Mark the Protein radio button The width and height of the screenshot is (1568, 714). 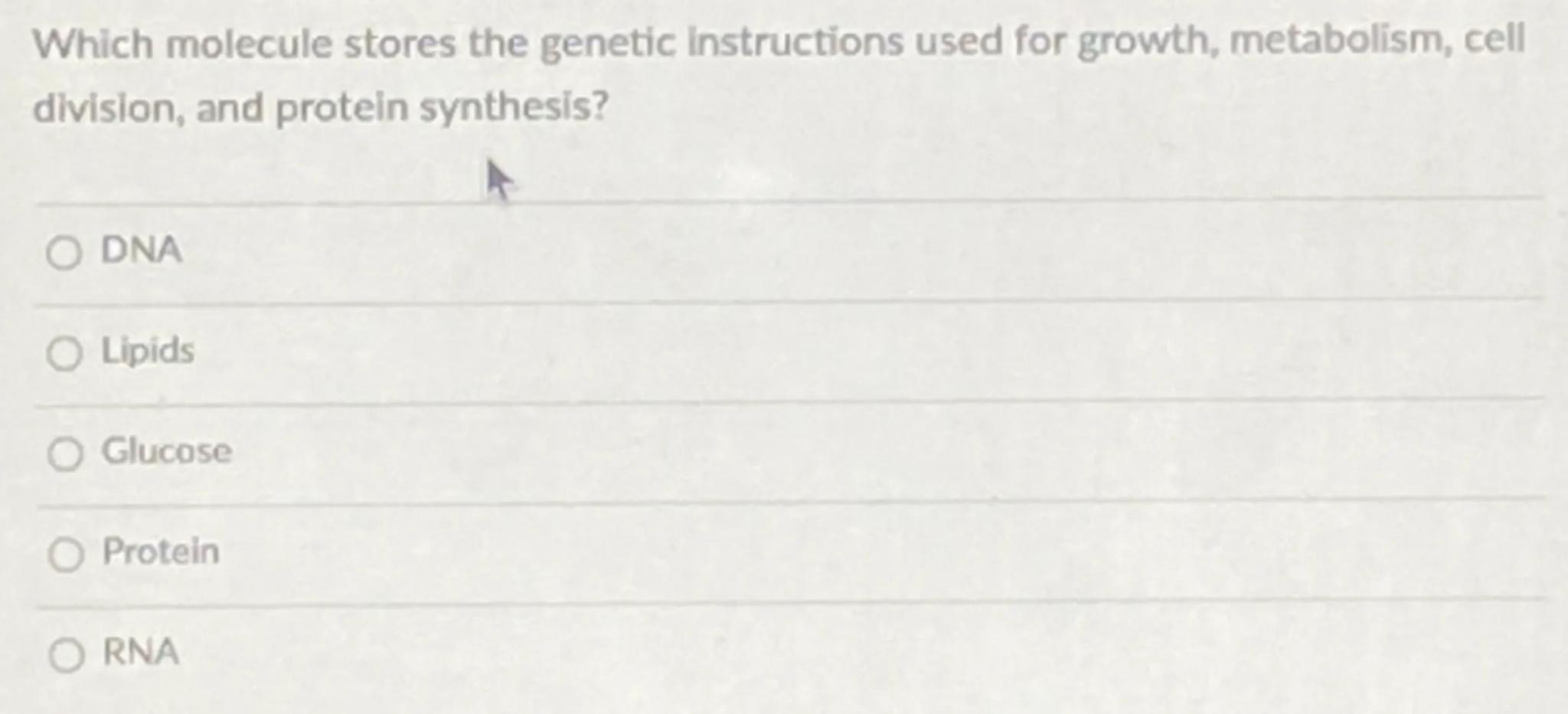pos(66,555)
